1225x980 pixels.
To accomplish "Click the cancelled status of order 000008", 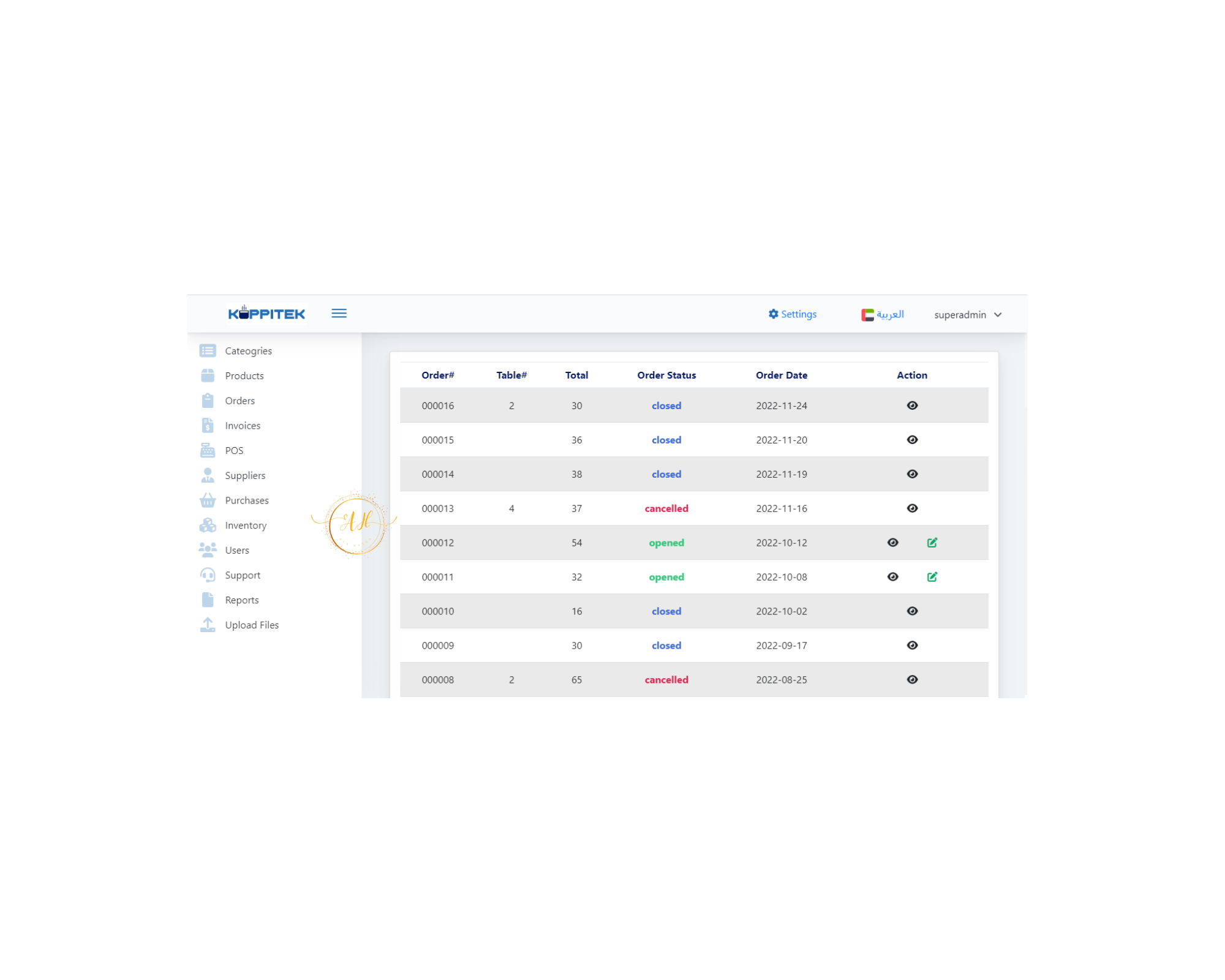I will pyautogui.click(x=666, y=680).
